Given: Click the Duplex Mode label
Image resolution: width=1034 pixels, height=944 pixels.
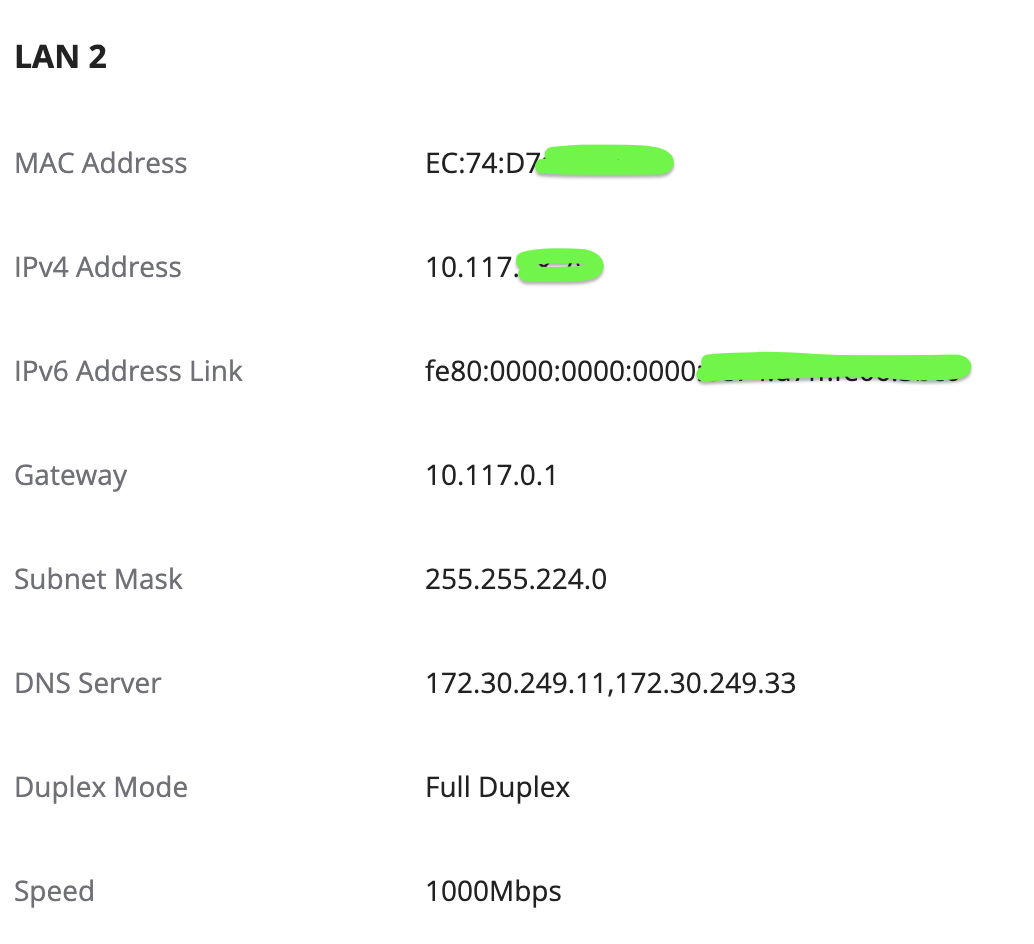Looking at the screenshot, I should click(101, 787).
